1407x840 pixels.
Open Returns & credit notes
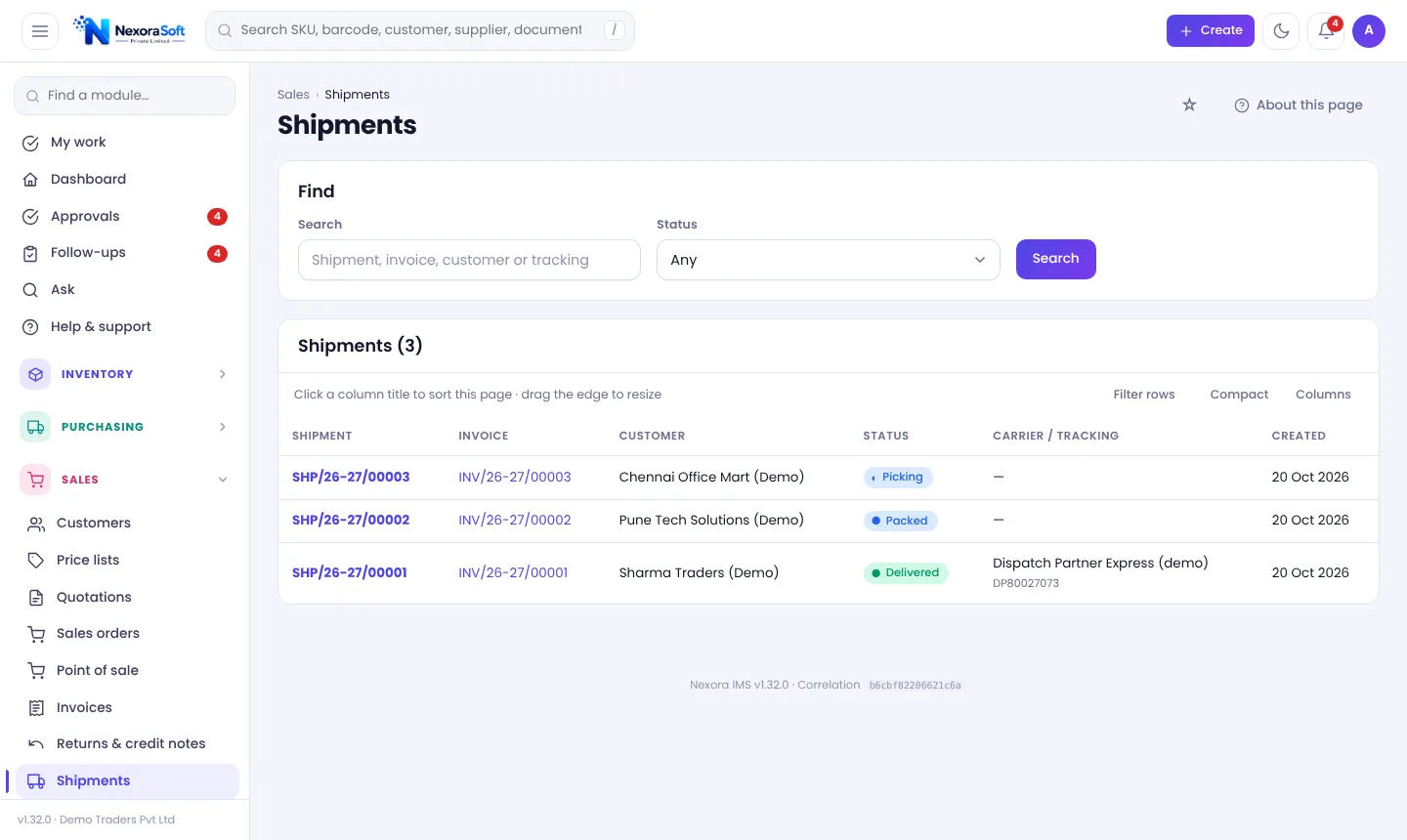click(x=127, y=744)
